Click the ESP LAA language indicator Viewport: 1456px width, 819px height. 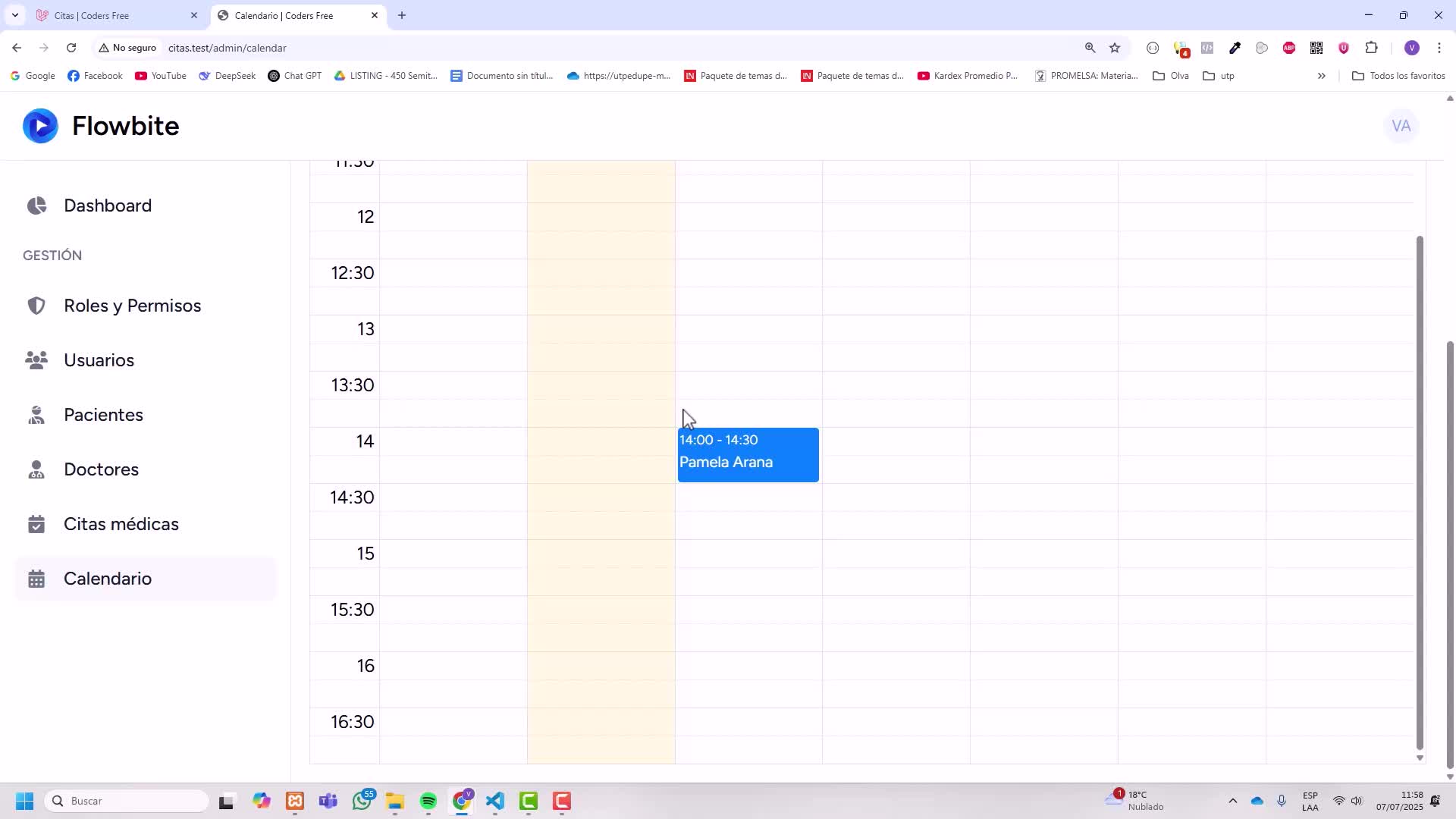point(1310,802)
